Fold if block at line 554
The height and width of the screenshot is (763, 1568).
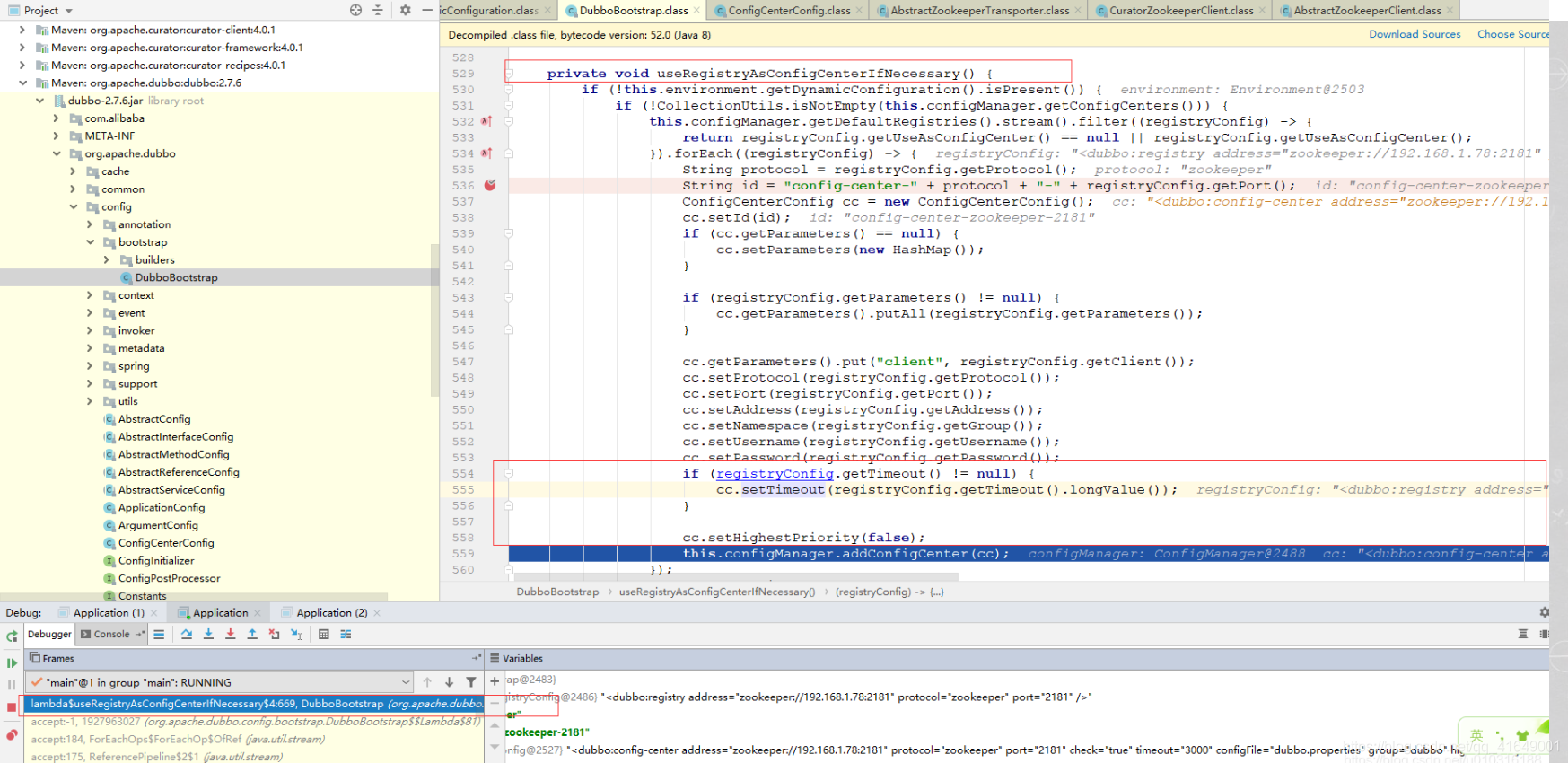pyautogui.click(x=509, y=473)
